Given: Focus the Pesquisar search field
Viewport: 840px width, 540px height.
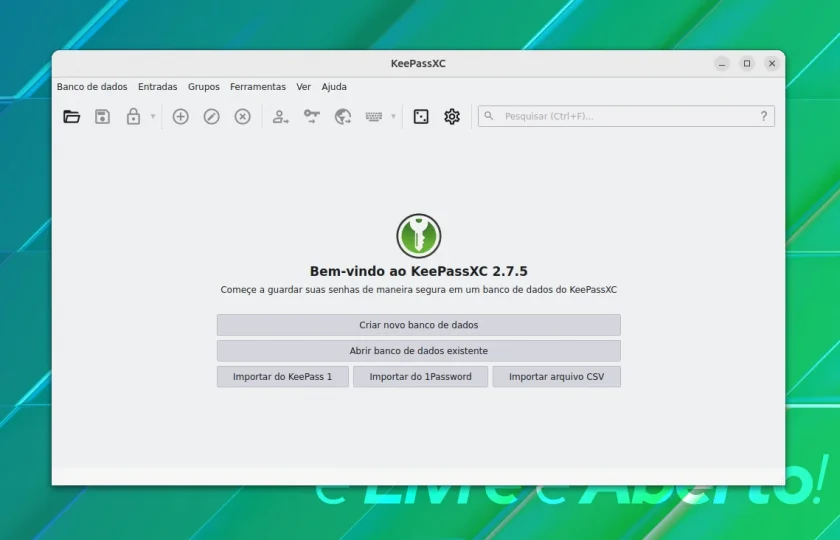Looking at the screenshot, I should pyautogui.click(x=626, y=116).
